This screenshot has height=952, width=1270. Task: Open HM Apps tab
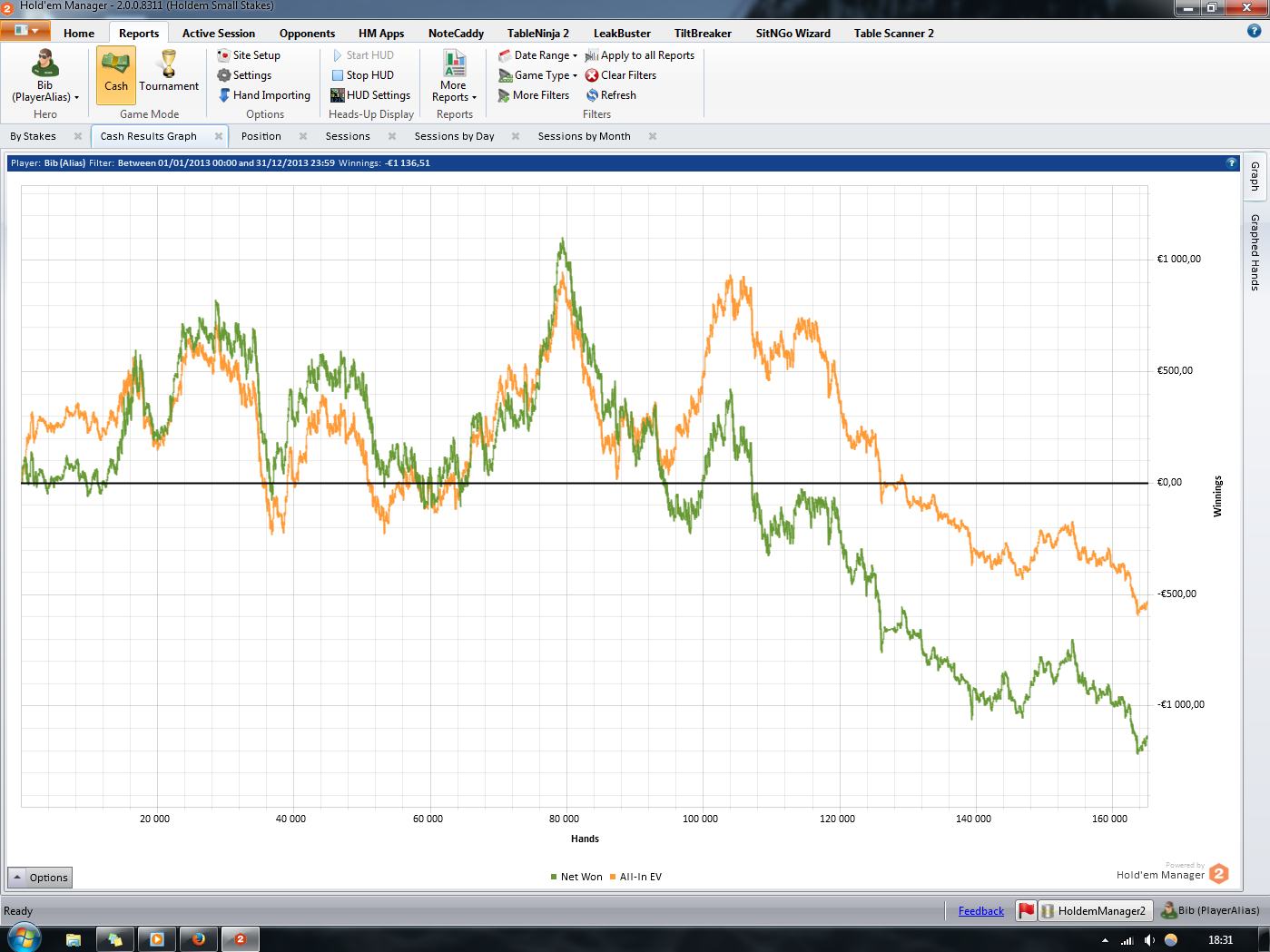click(x=381, y=34)
